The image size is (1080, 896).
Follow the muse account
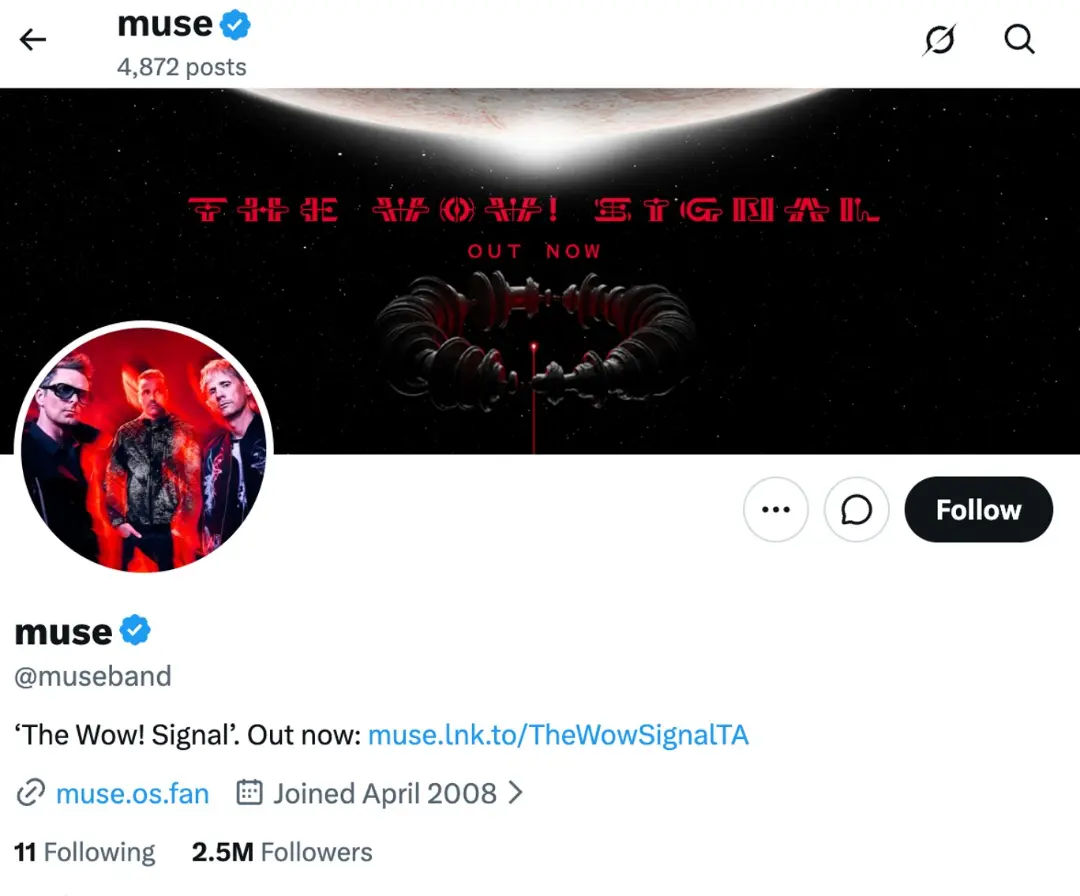pos(978,510)
